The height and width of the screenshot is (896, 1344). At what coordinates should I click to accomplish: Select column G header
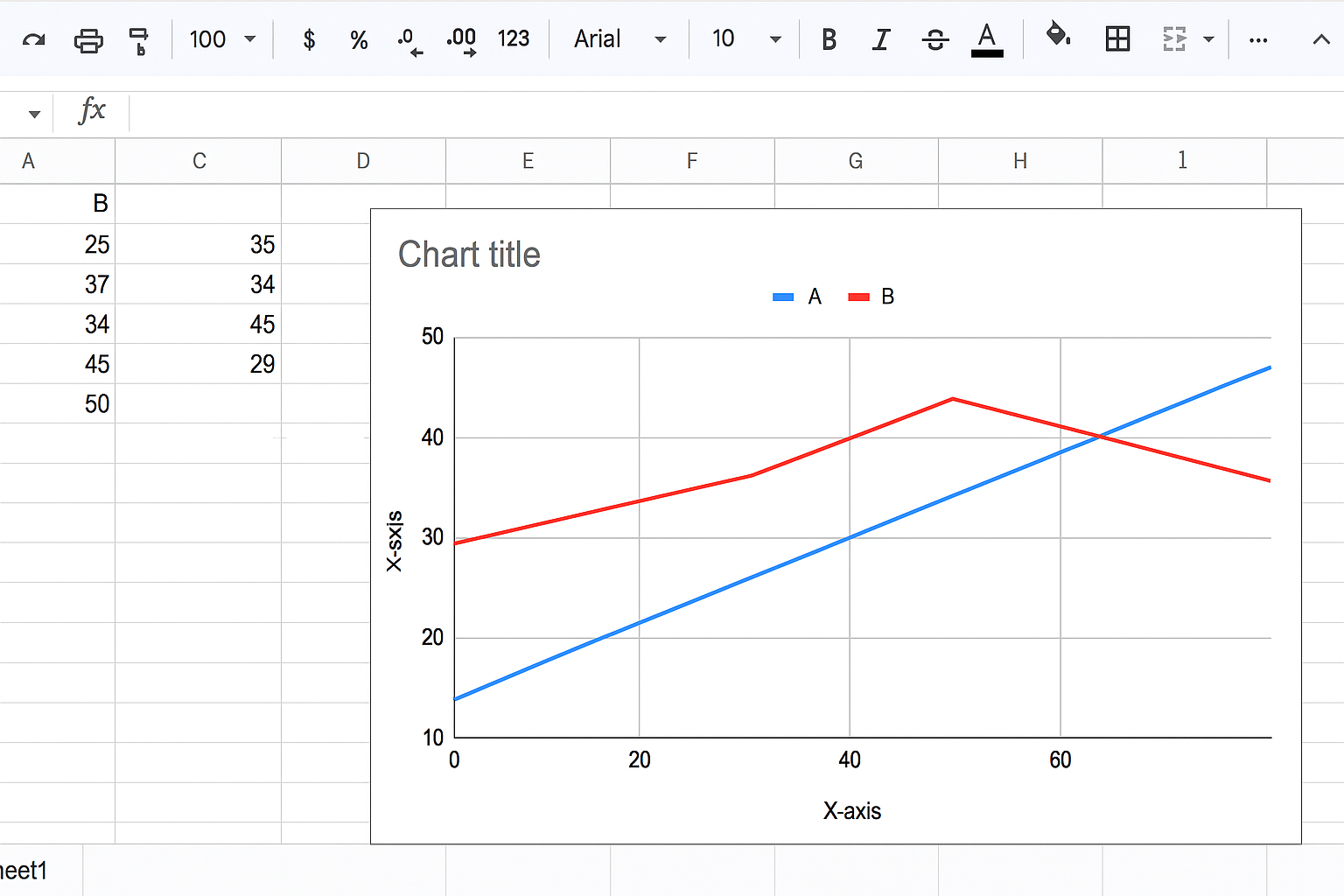pos(856,161)
